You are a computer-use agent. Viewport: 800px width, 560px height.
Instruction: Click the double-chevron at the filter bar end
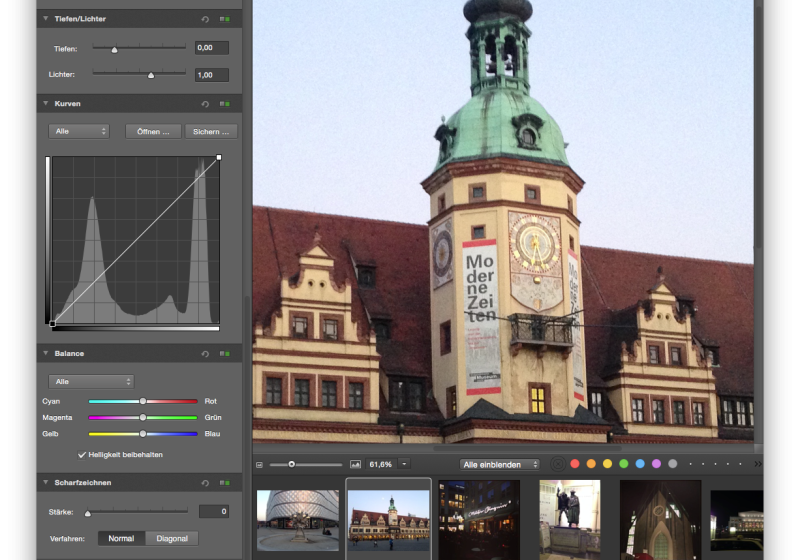pos(757,464)
